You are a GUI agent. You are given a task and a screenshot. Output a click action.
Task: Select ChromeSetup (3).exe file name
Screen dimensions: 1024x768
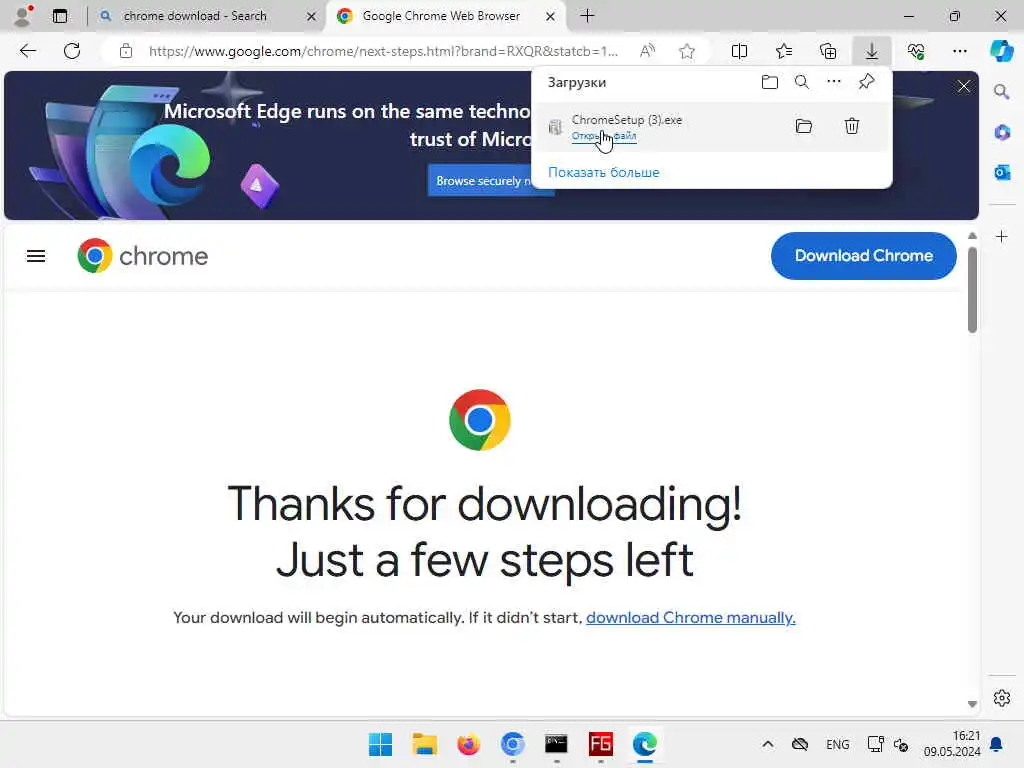coord(626,120)
